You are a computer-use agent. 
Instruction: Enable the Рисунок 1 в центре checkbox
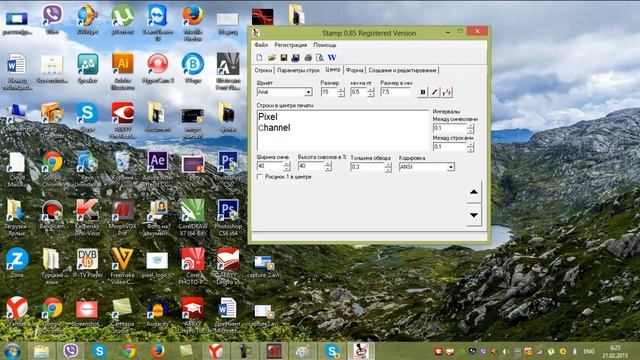(x=259, y=177)
